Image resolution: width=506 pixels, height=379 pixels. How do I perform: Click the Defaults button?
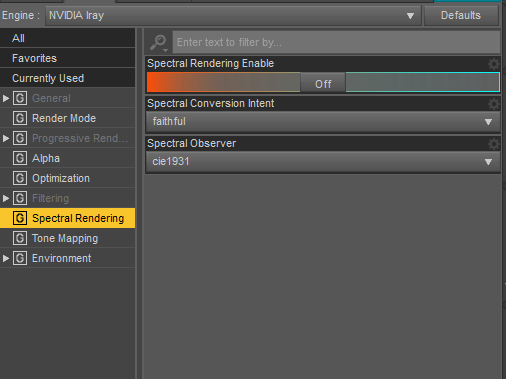[461, 15]
